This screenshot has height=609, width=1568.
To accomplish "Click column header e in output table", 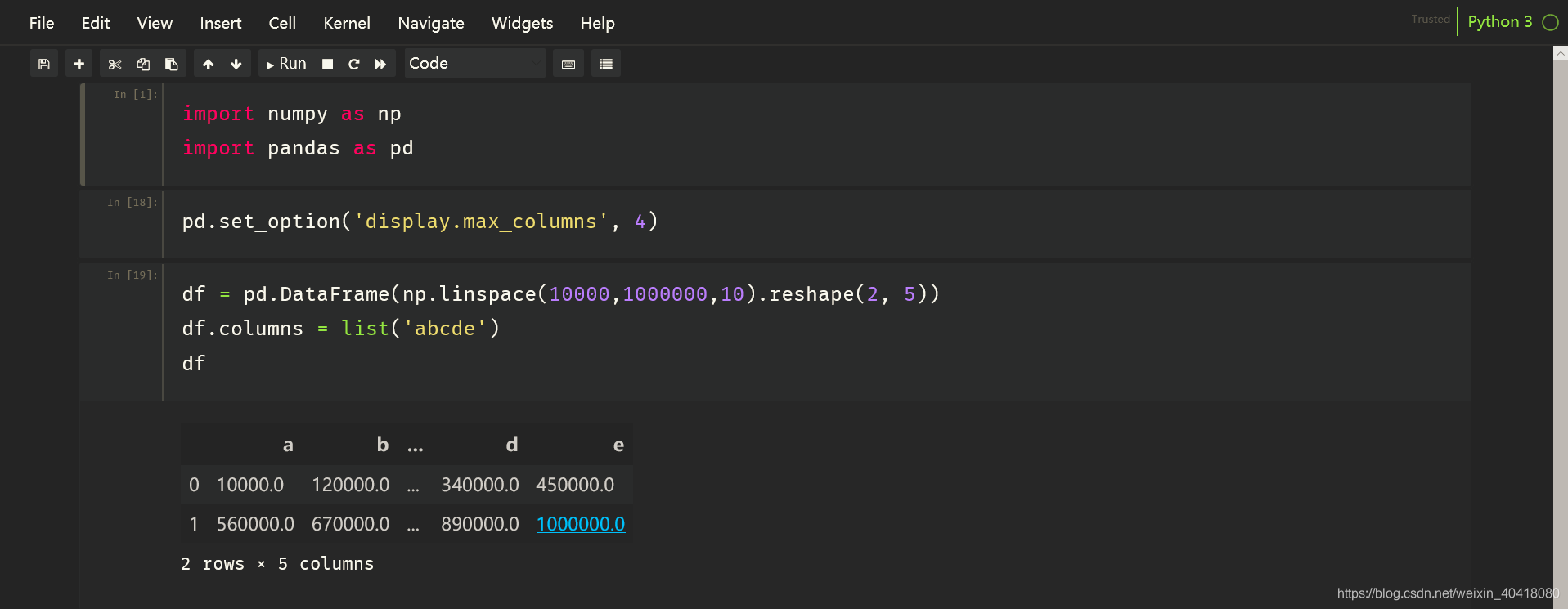I will coord(618,445).
